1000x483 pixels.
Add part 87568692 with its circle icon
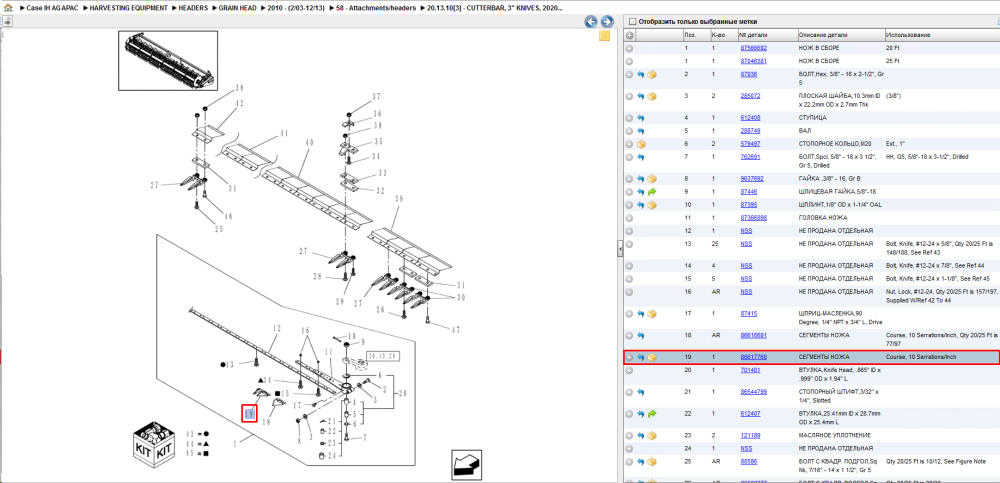[629, 48]
